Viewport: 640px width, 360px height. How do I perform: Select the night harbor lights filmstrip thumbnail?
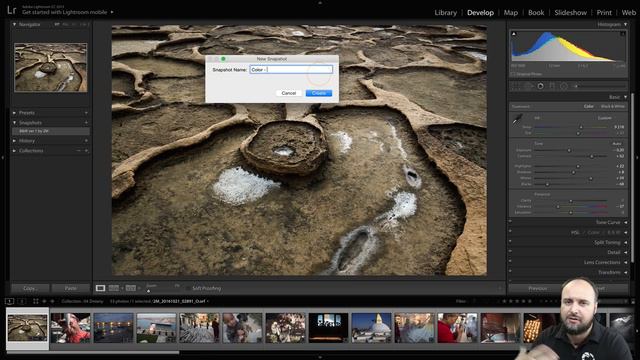[113, 328]
